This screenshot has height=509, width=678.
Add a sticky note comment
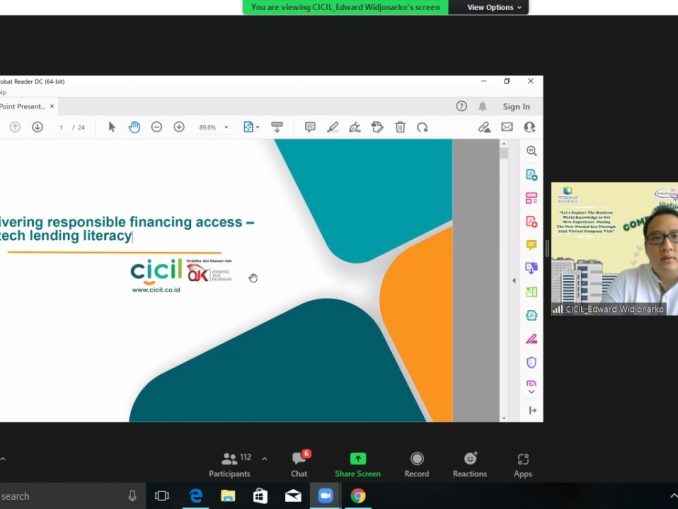pos(310,127)
